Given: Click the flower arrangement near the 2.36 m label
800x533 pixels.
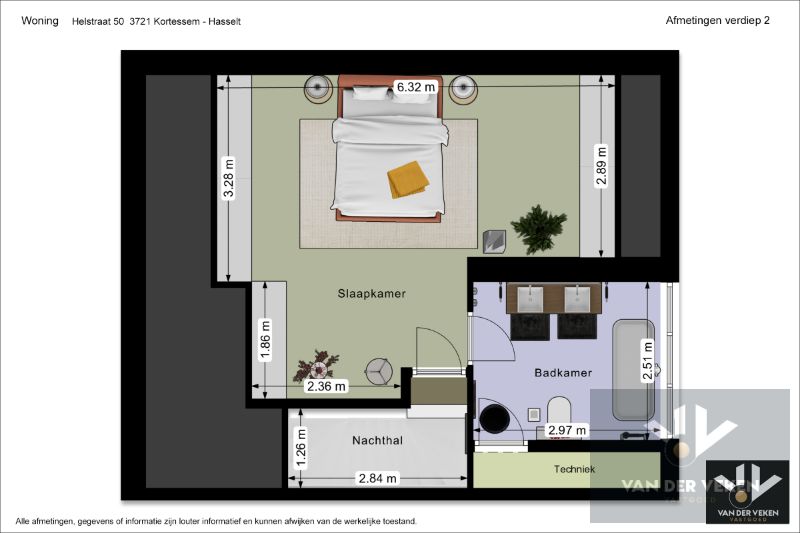Looking at the screenshot, I should tap(318, 365).
